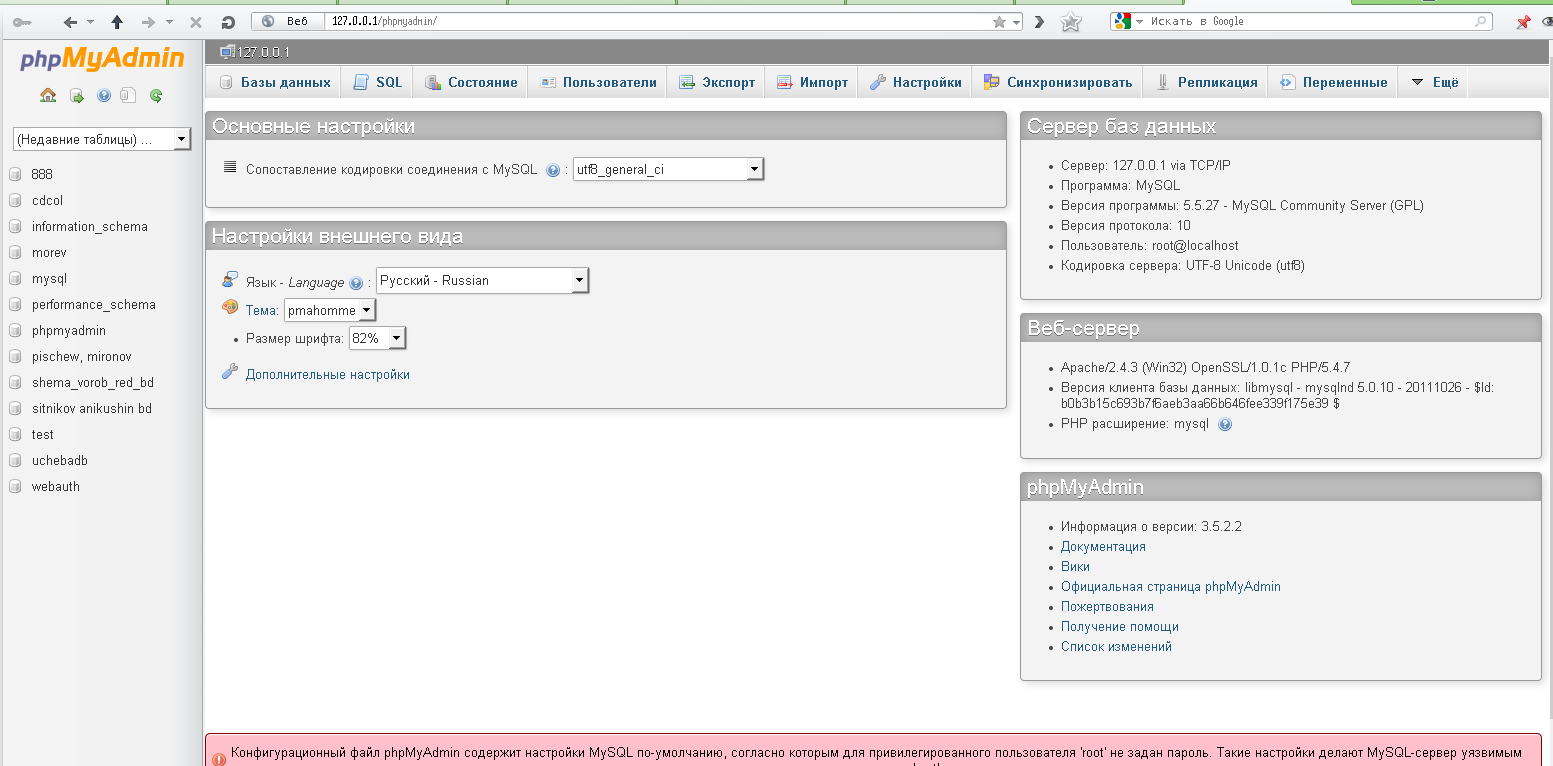Image resolution: width=1553 pixels, height=766 pixels.
Task: Open the Базы данных tab
Action: click(274, 82)
